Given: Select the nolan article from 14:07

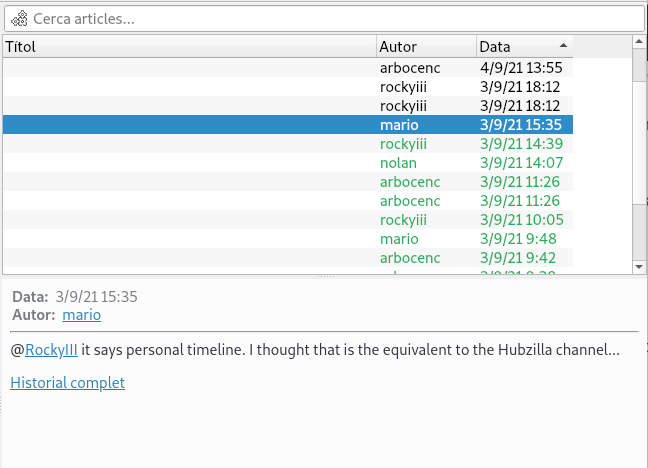Looking at the screenshot, I should point(288,163).
